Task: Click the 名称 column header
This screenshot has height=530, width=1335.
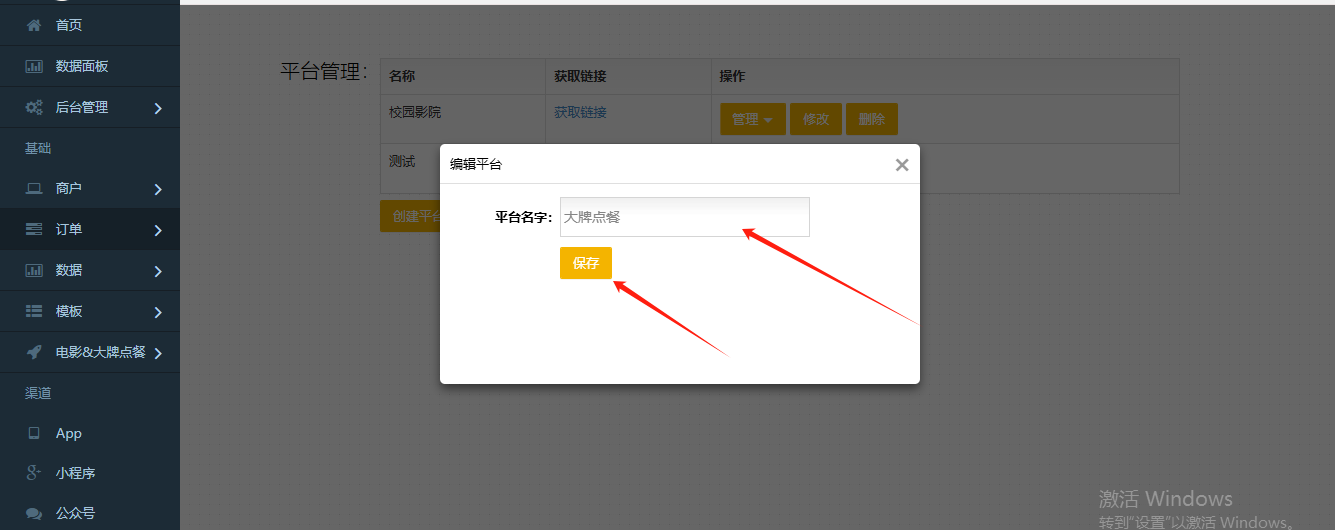Action: 402,76
